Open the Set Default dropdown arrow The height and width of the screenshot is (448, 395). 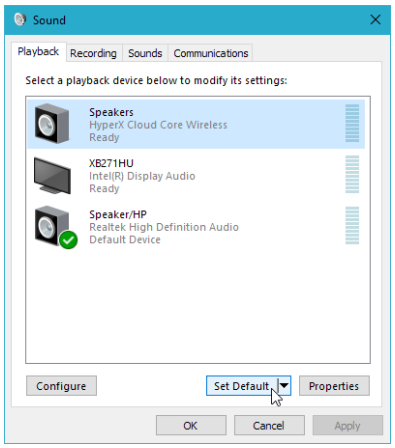(x=284, y=386)
